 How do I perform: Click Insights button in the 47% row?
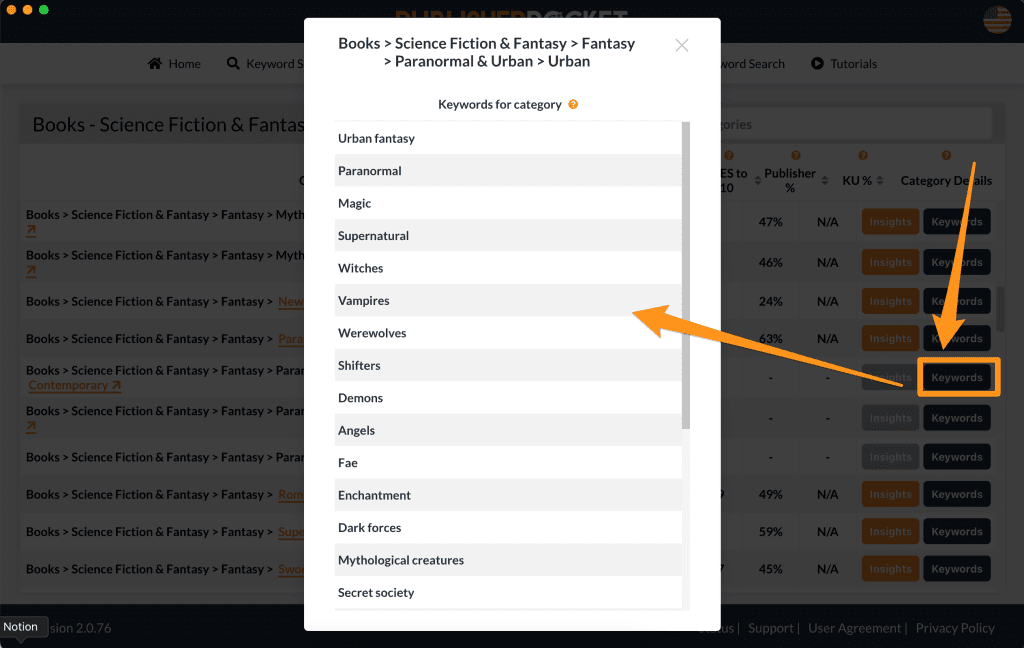tap(890, 222)
